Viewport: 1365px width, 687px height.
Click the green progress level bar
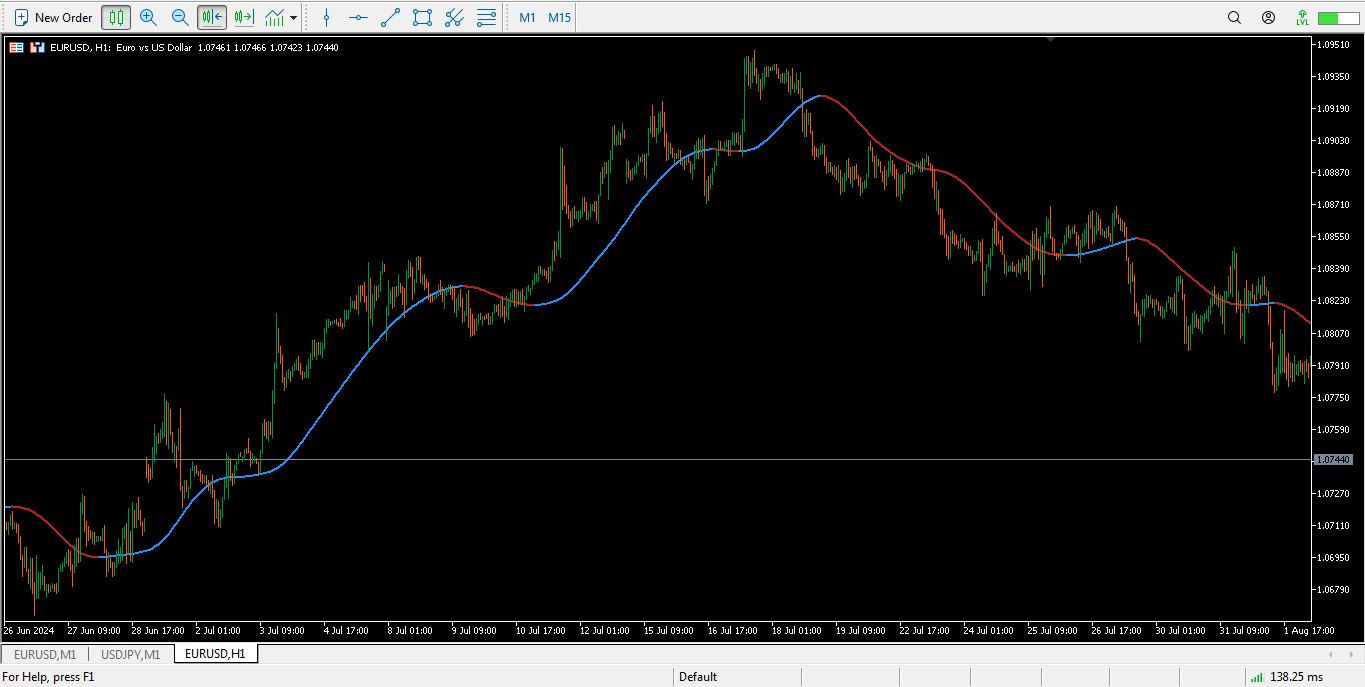tap(1339, 18)
